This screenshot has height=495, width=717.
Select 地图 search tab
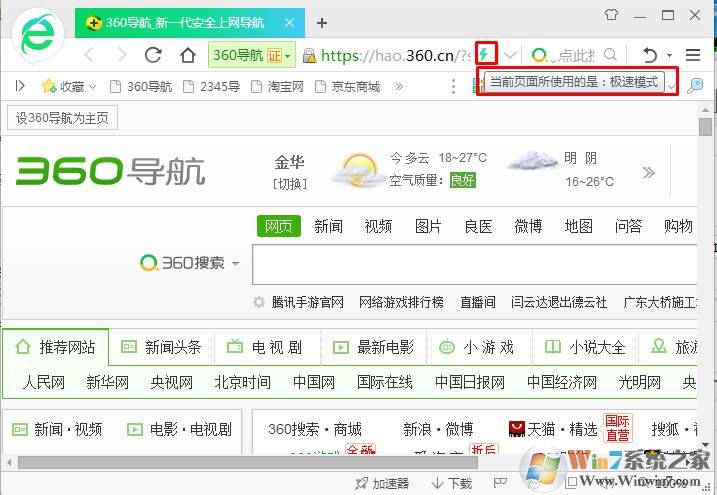(x=578, y=226)
